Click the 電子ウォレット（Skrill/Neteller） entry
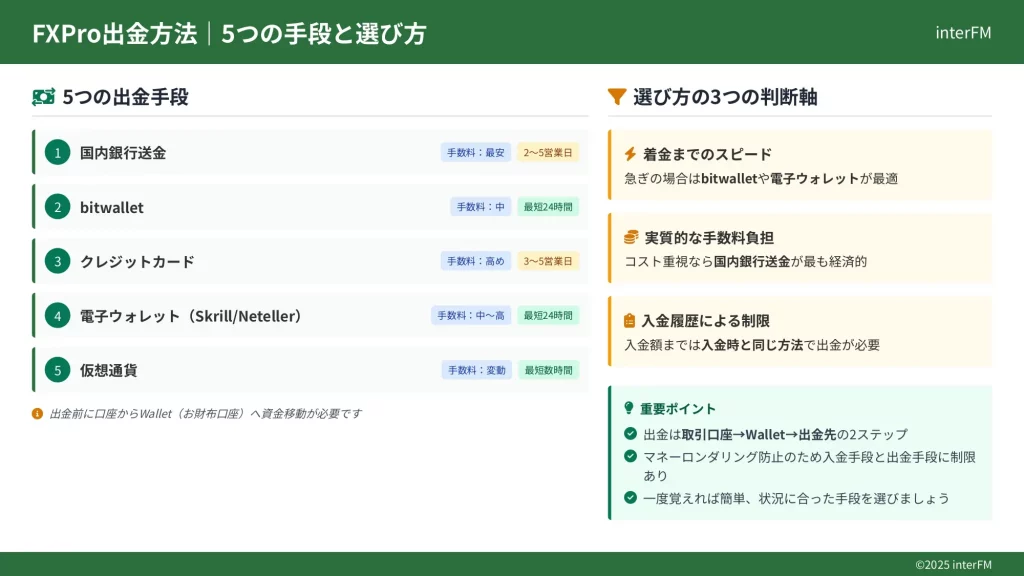This screenshot has height=576, width=1024. click(191, 316)
